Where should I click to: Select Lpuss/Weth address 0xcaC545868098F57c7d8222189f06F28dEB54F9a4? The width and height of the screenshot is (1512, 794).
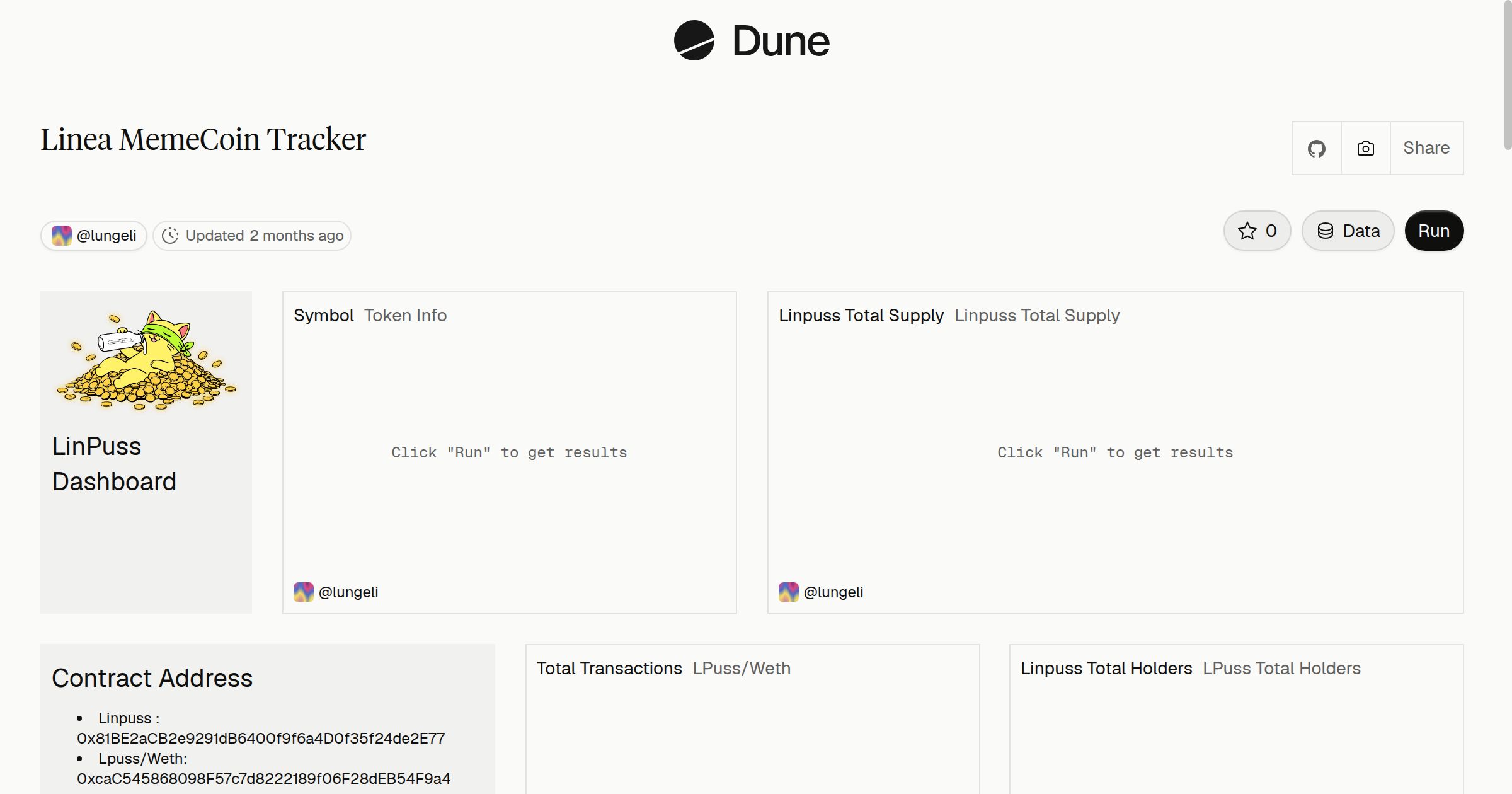tap(263, 779)
